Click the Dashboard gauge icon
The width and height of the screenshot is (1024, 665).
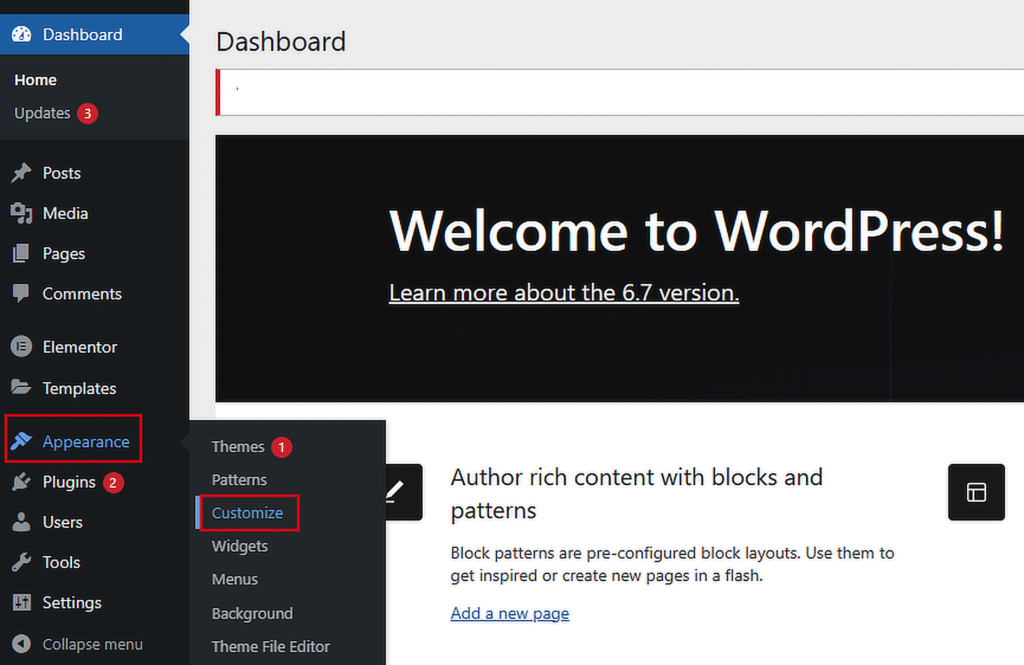21,35
